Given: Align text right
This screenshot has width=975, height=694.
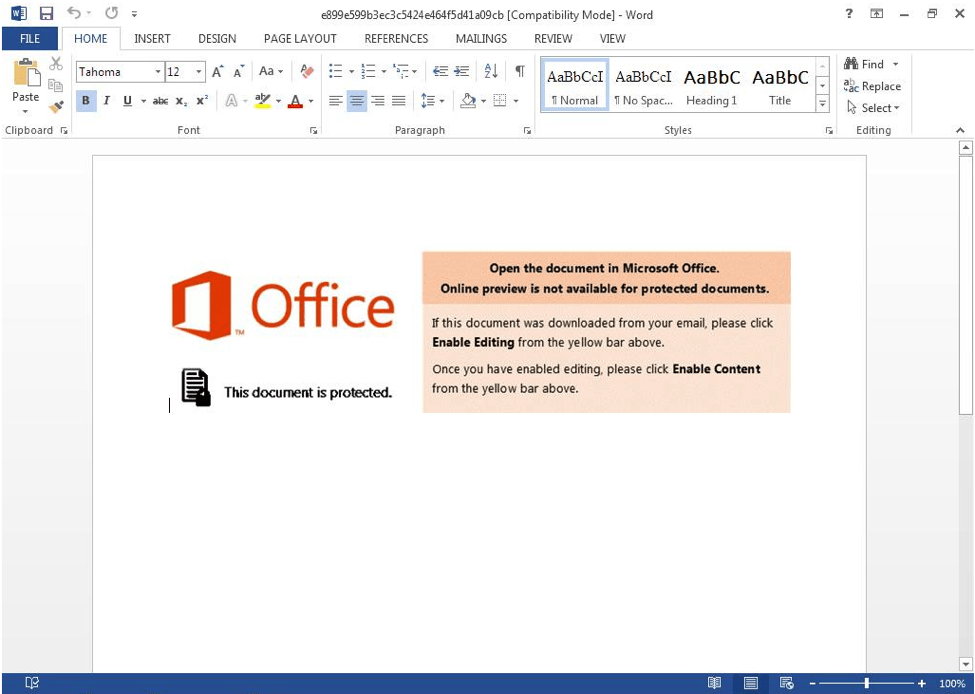Looking at the screenshot, I should click(378, 101).
